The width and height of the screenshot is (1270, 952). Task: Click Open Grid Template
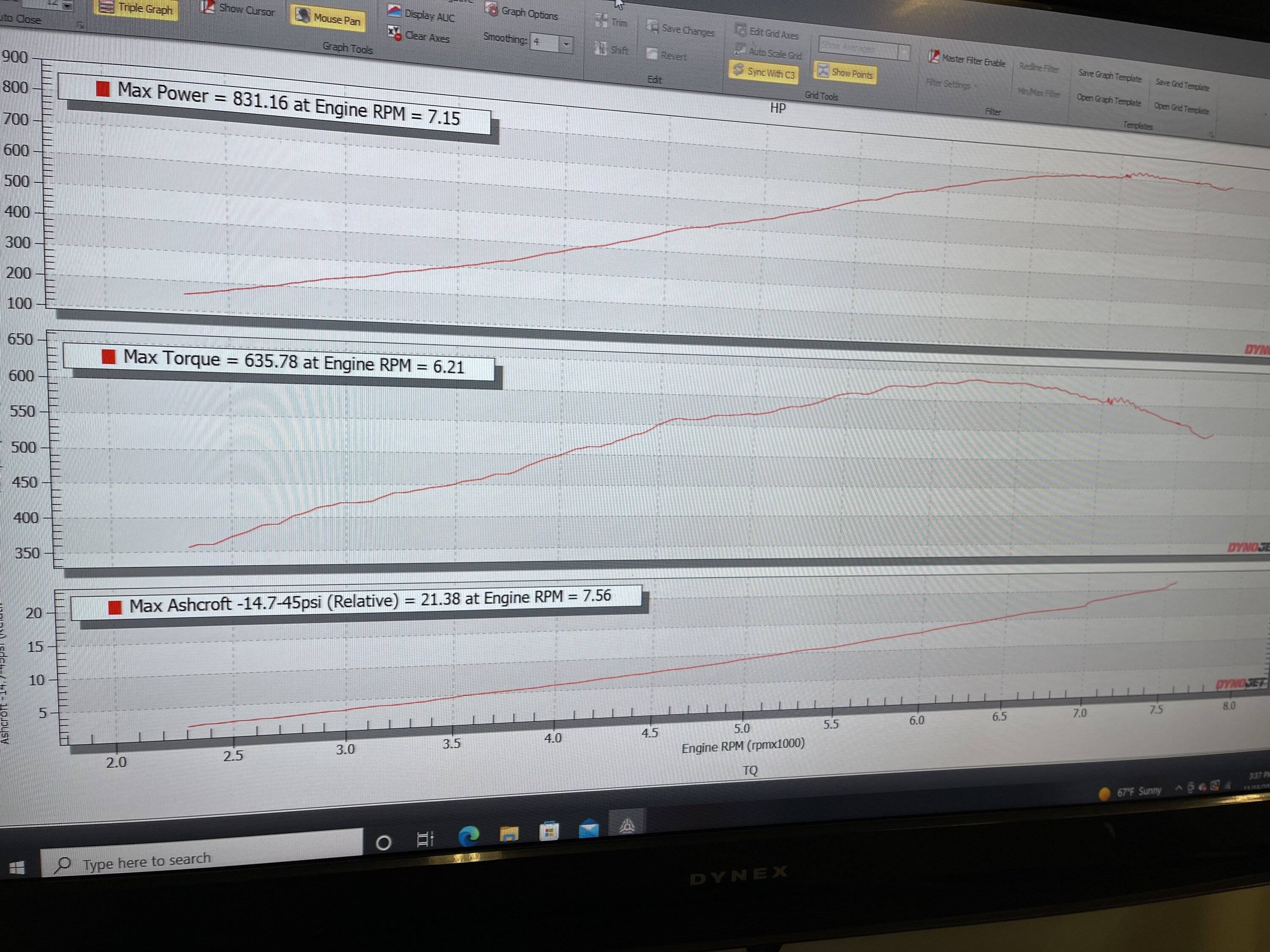point(1181,107)
